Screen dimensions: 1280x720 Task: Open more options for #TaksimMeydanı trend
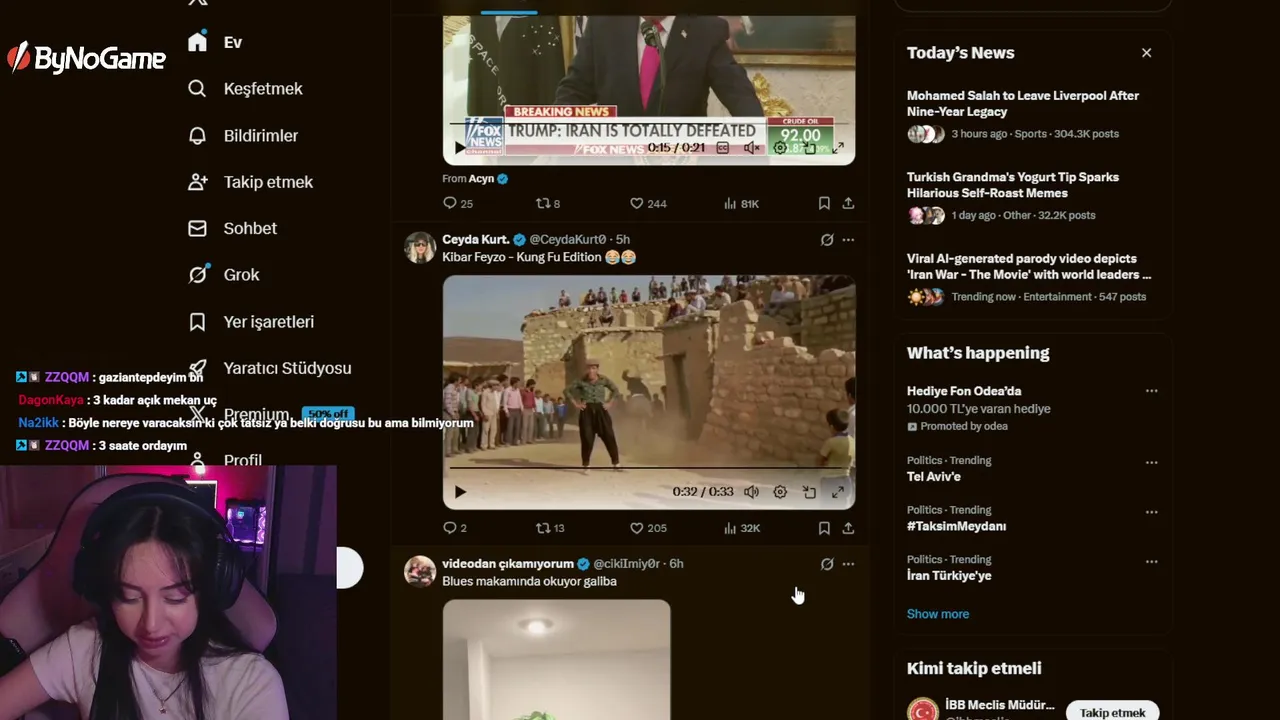(x=1151, y=512)
